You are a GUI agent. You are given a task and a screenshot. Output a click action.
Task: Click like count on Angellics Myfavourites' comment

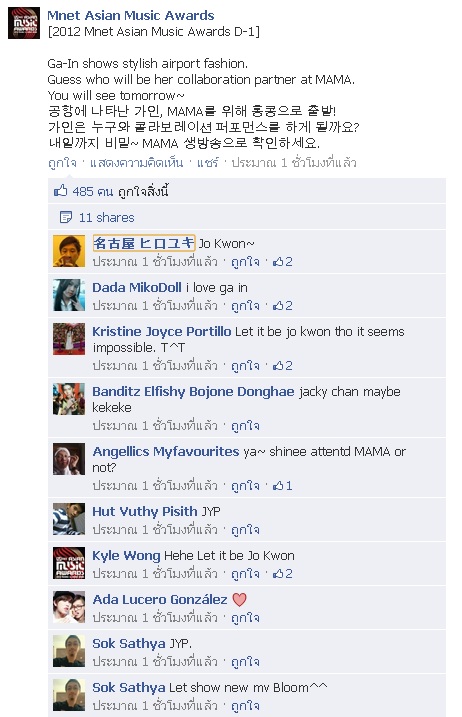pos(283,486)
